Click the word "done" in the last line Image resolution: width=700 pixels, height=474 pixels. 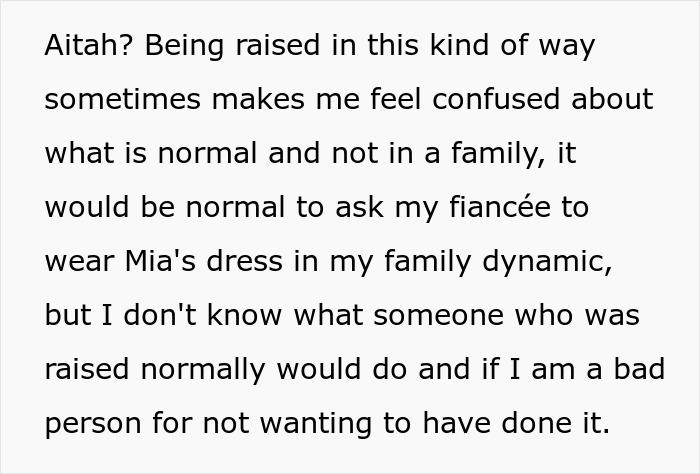point(524,423)
